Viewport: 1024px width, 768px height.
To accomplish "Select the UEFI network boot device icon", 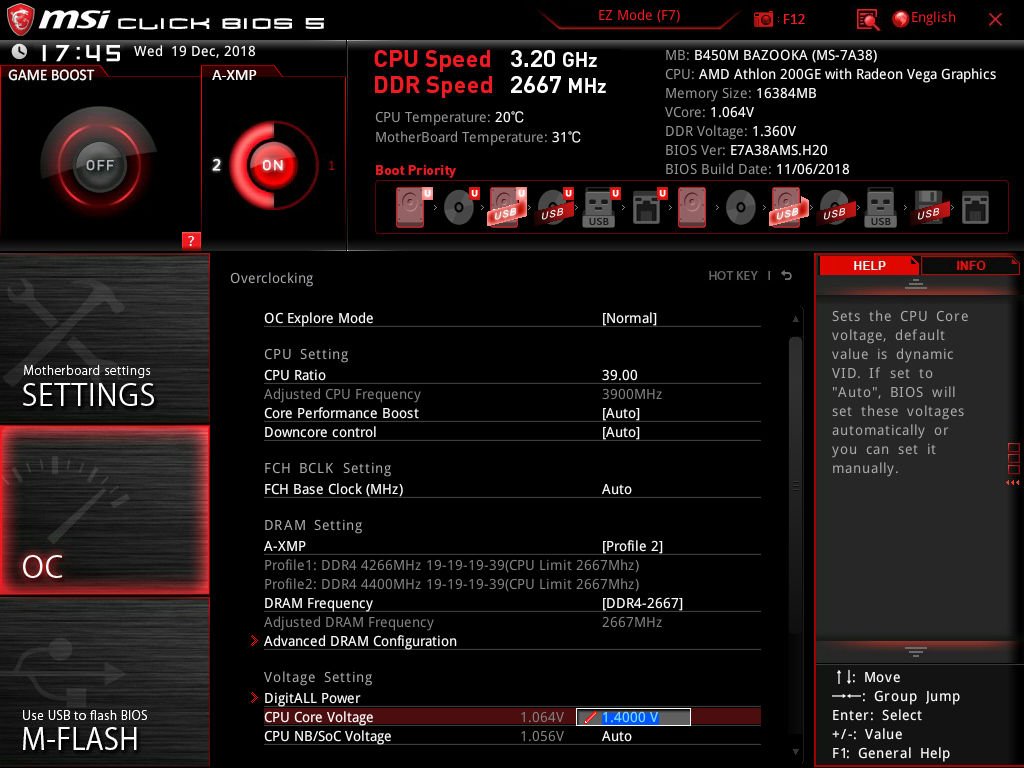I will click(648, 207).
